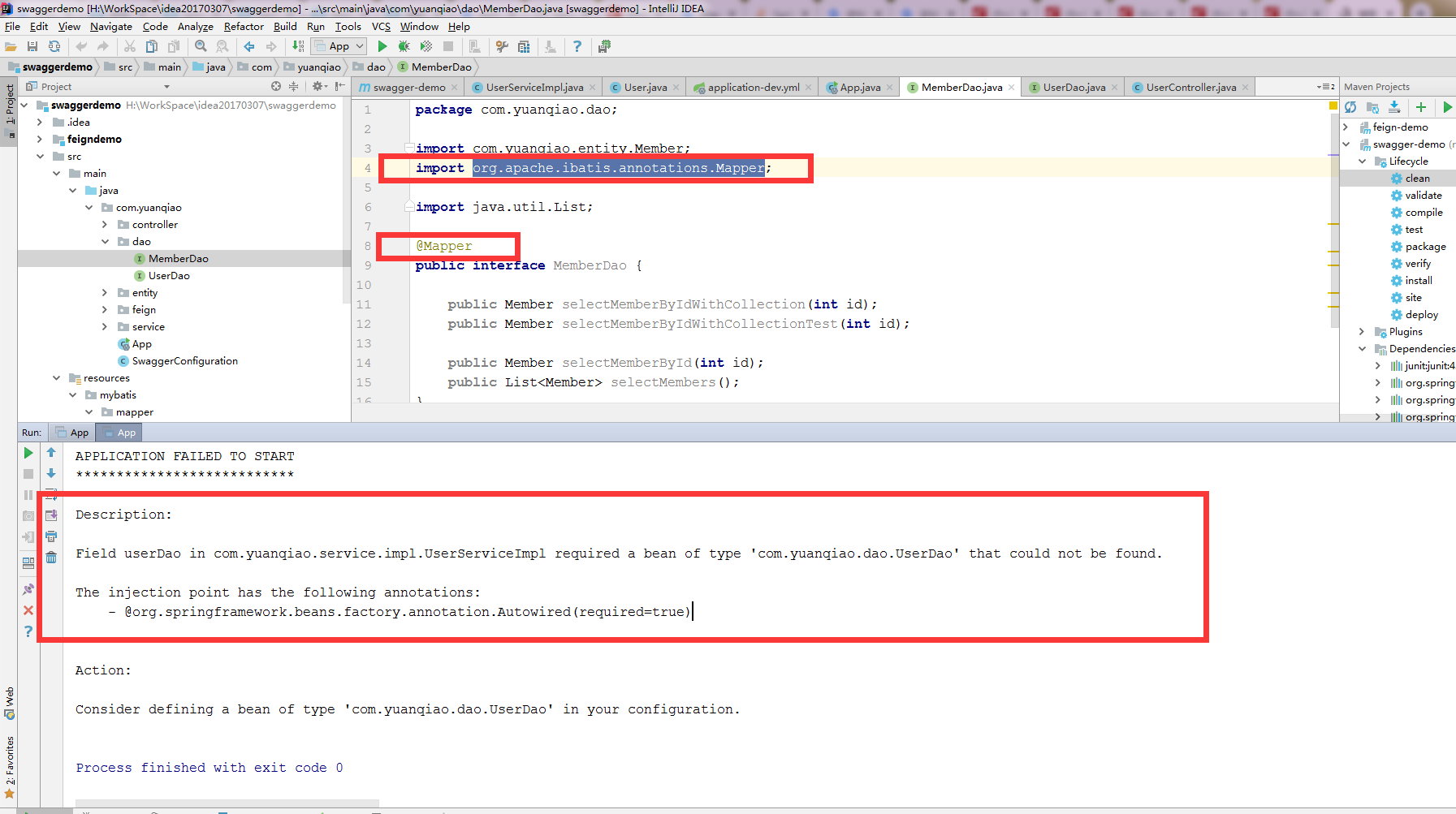Rerun App in Run panel
1456x814 pixels.
tap(28, 453)
